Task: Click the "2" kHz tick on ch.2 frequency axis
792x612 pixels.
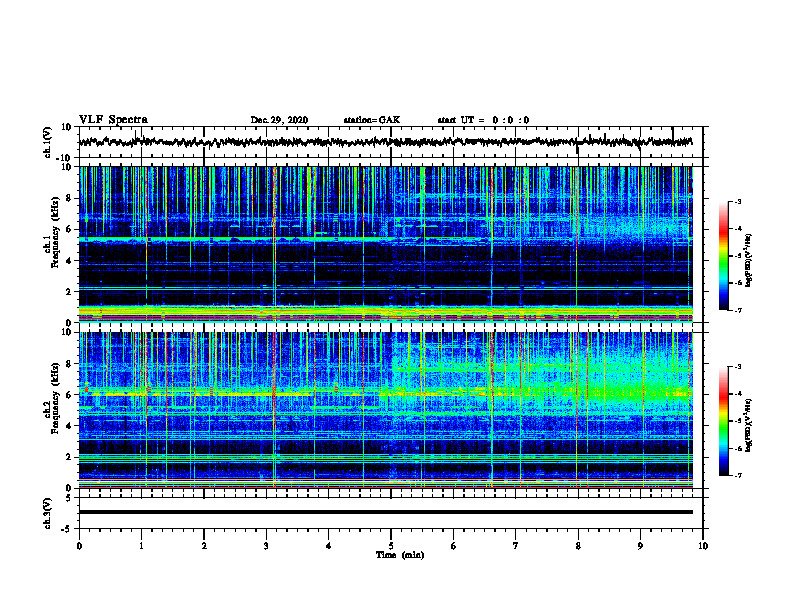Action: point(70,457)
